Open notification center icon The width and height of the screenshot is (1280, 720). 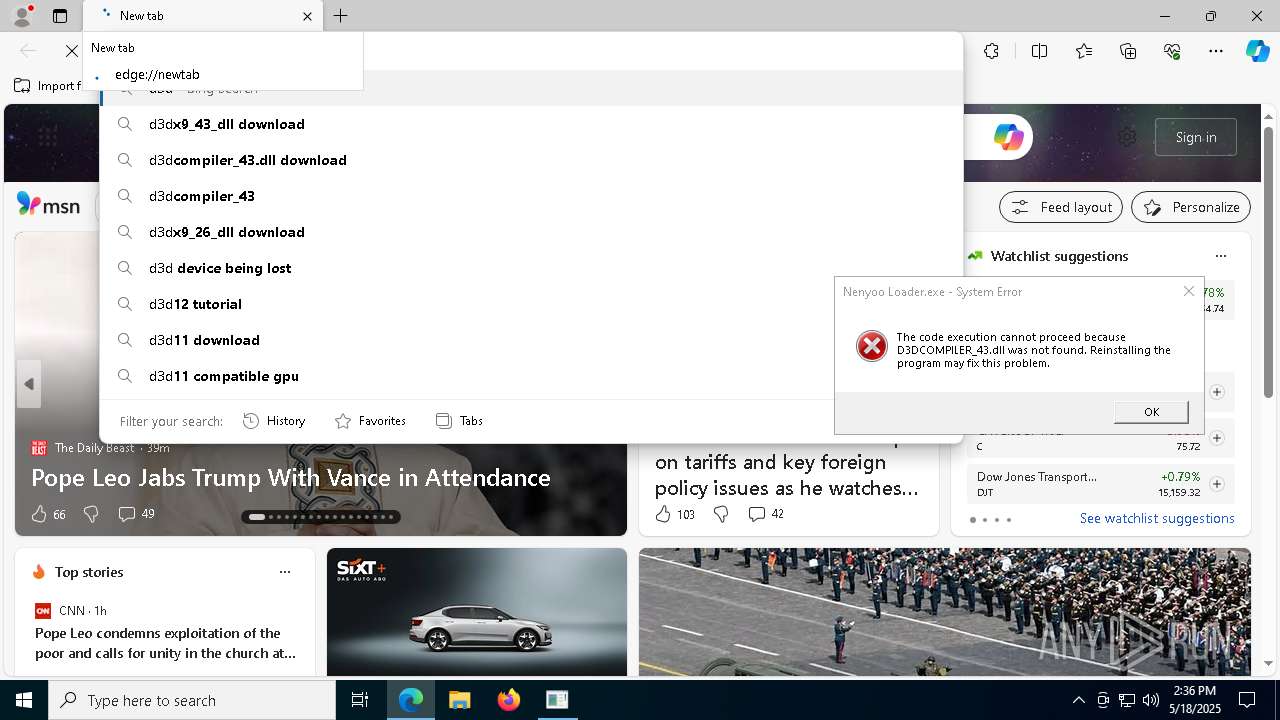click(1247, 700)
